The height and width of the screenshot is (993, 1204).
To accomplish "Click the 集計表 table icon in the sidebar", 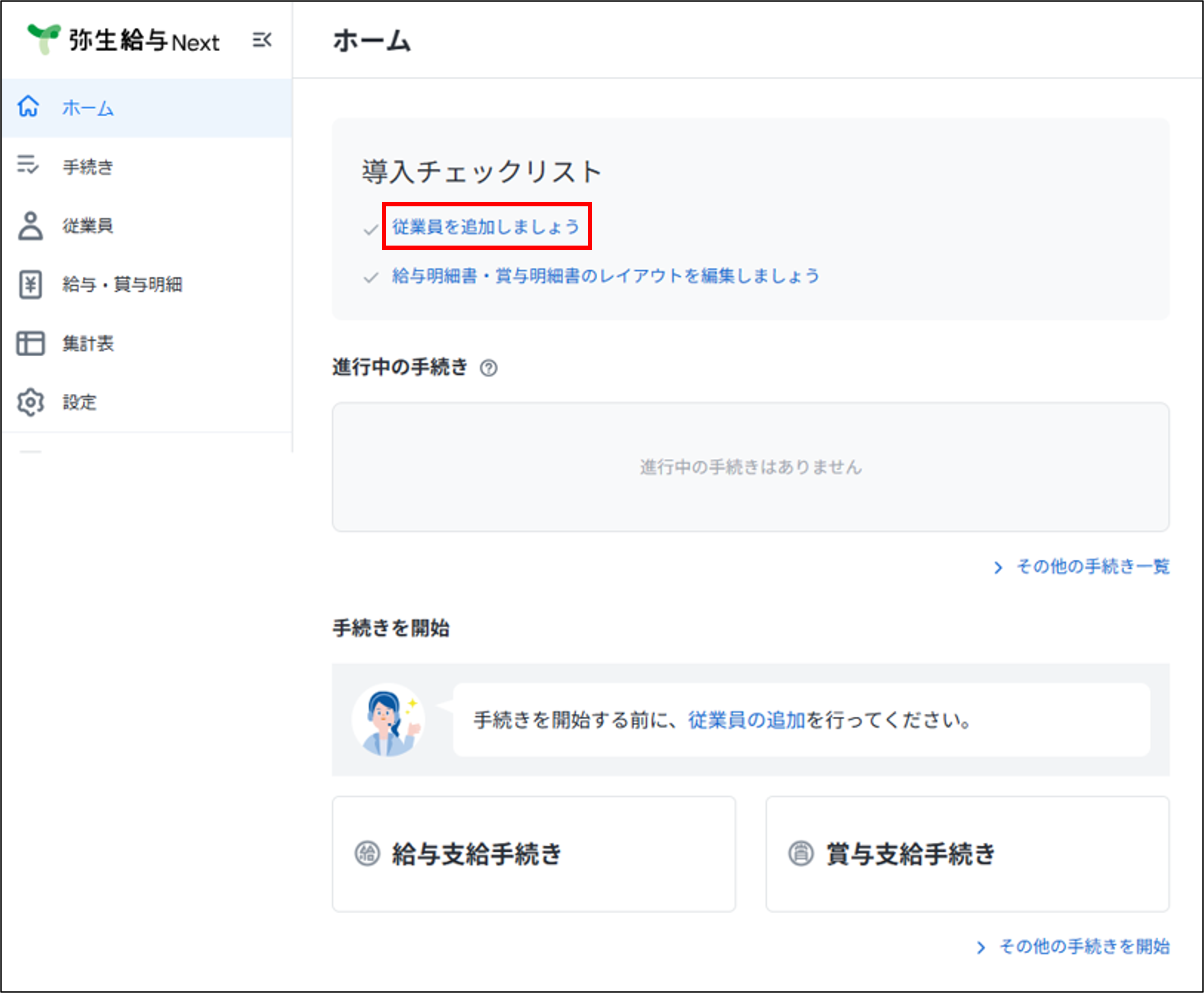I will (30, 343).
